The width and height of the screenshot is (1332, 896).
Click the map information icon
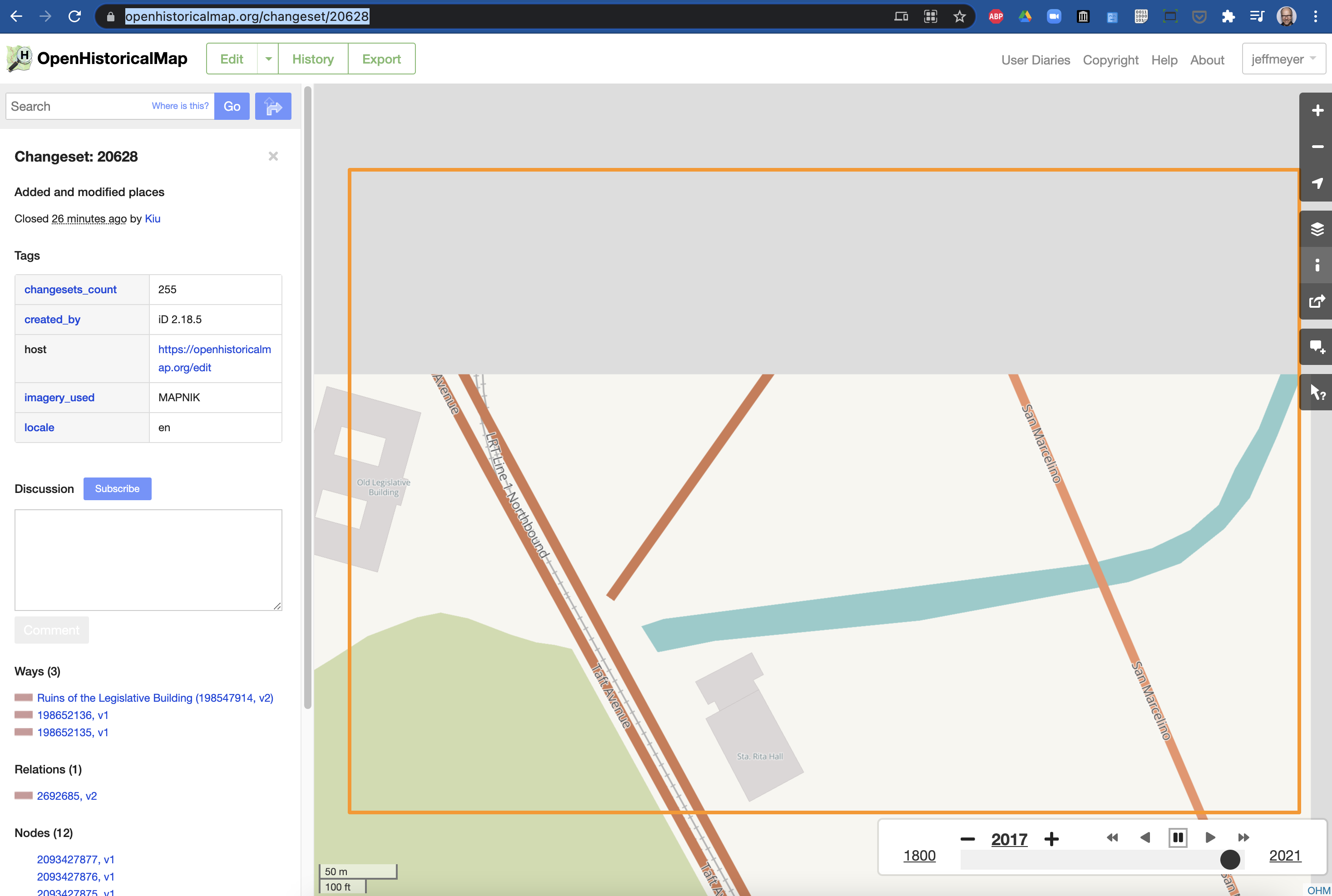coord(1317,265)
